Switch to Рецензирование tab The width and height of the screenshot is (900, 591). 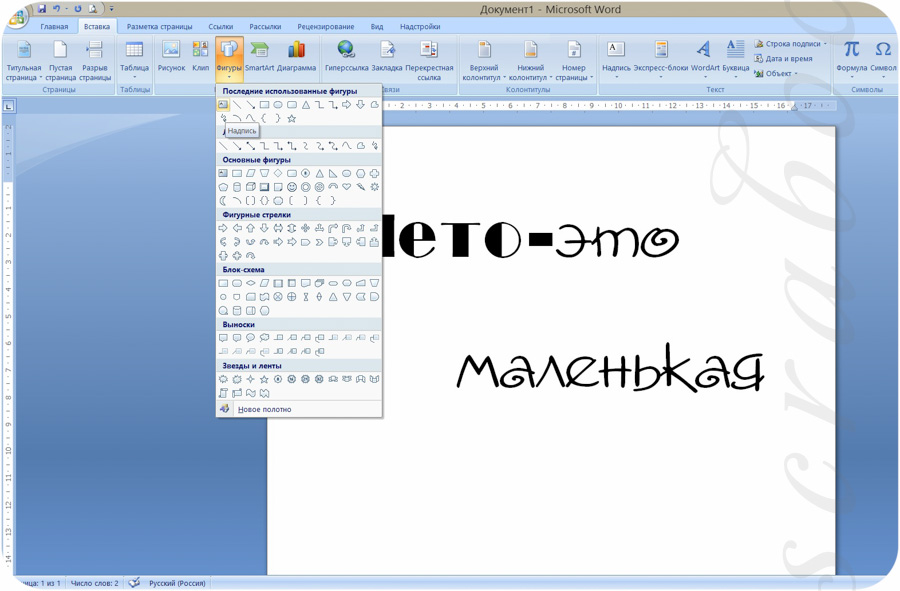coord(325,26)
